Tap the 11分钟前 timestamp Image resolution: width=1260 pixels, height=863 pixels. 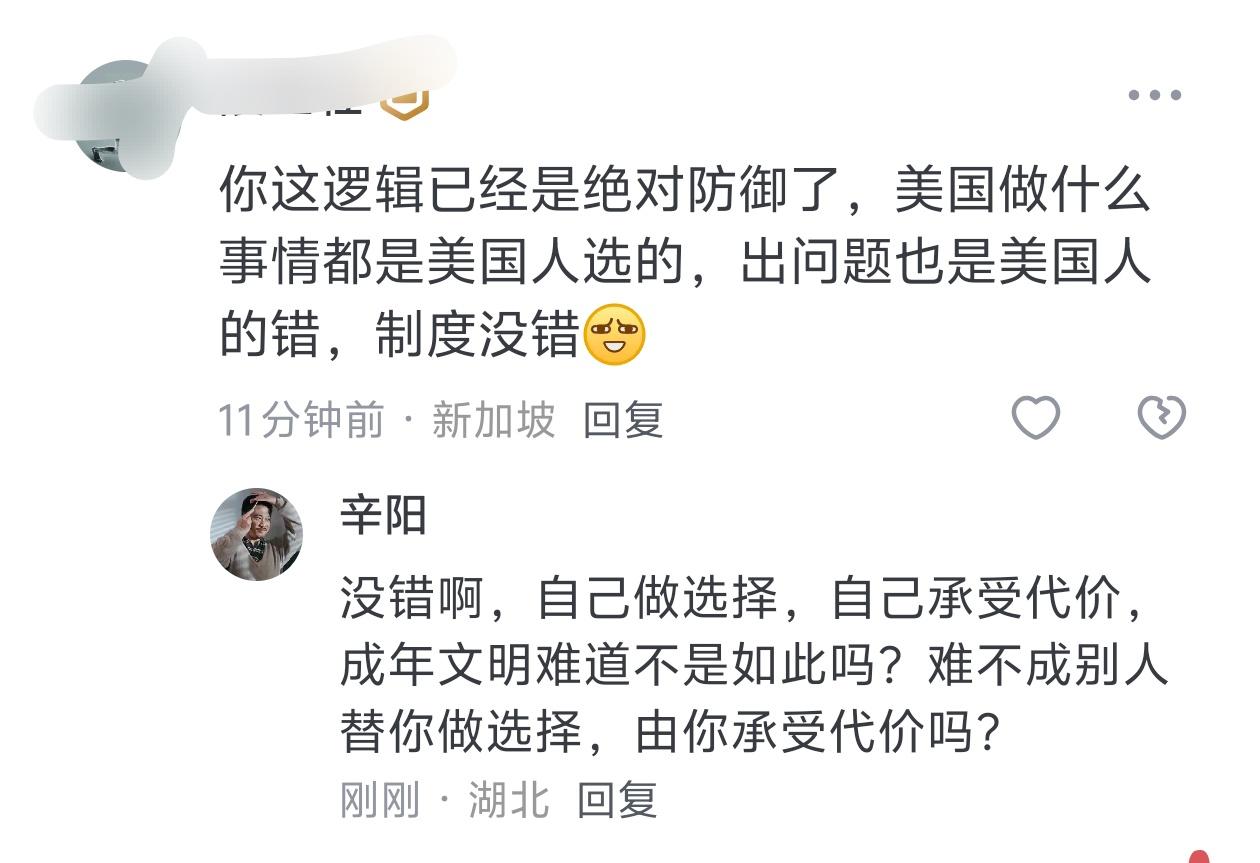[x=301, y=421]
